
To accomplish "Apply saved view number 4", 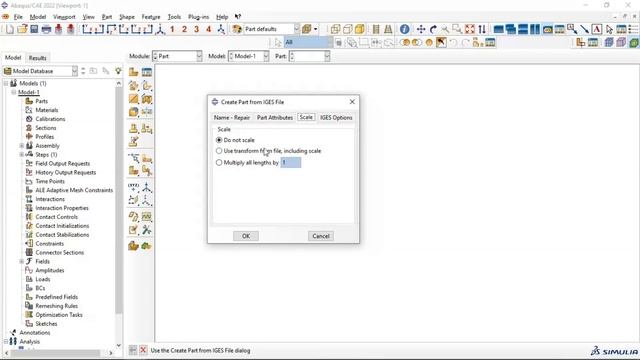I will (x=209, y=29).
